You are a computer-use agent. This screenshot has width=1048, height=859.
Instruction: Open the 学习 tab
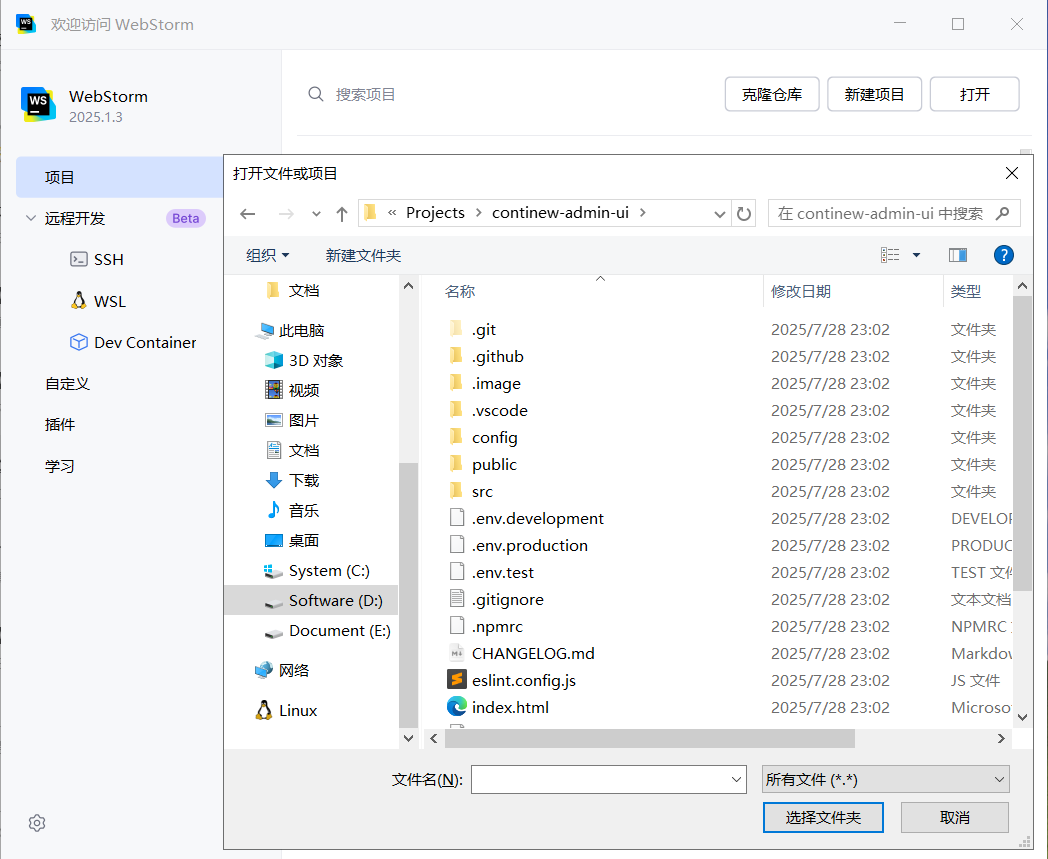tap(59, 466)
